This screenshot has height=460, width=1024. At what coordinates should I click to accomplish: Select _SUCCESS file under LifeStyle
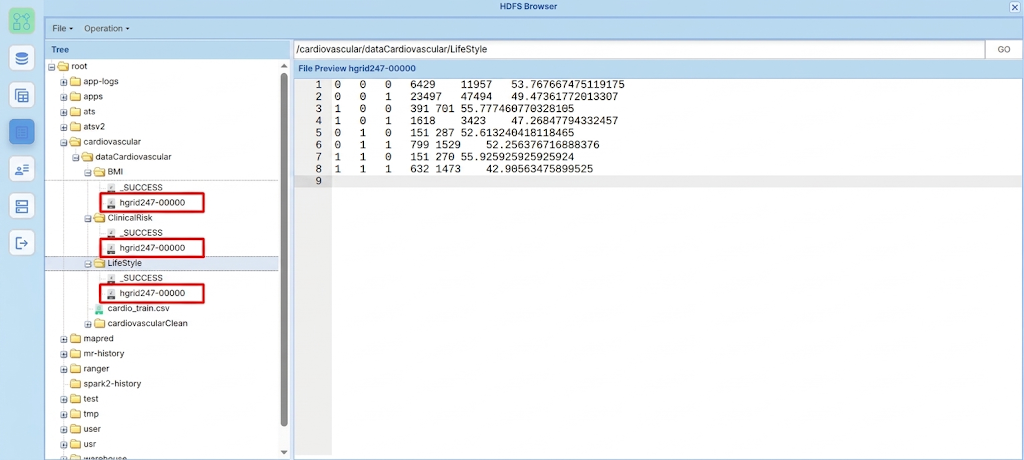point(141,278)
